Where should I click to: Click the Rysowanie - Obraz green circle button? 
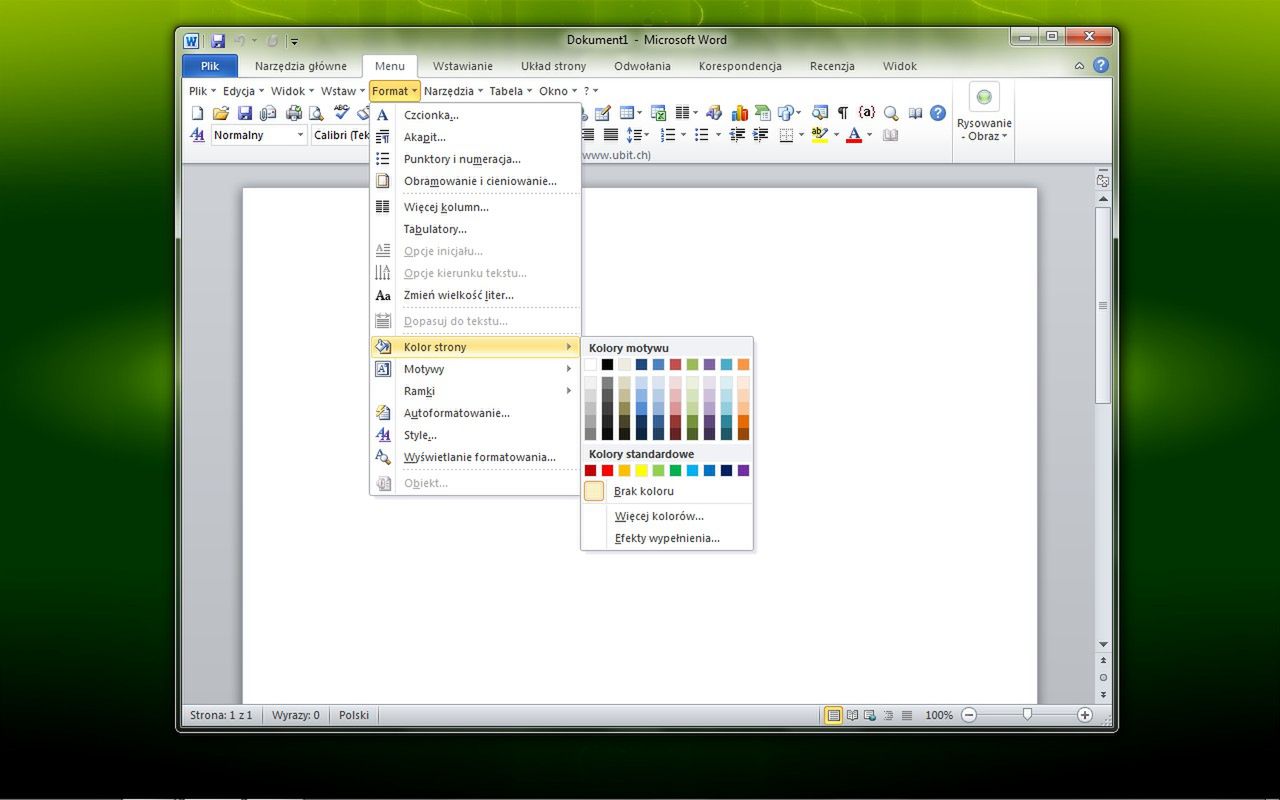pos(984,97)
